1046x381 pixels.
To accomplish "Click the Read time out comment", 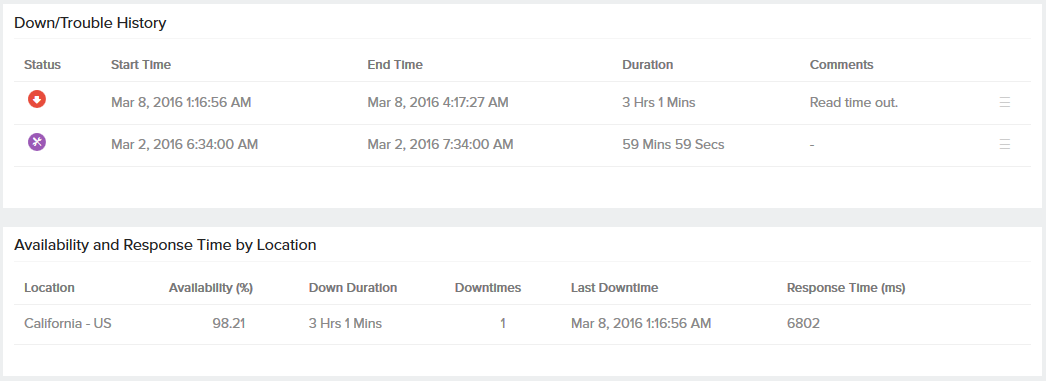I will pyautogui.click(x=854, y=103).
